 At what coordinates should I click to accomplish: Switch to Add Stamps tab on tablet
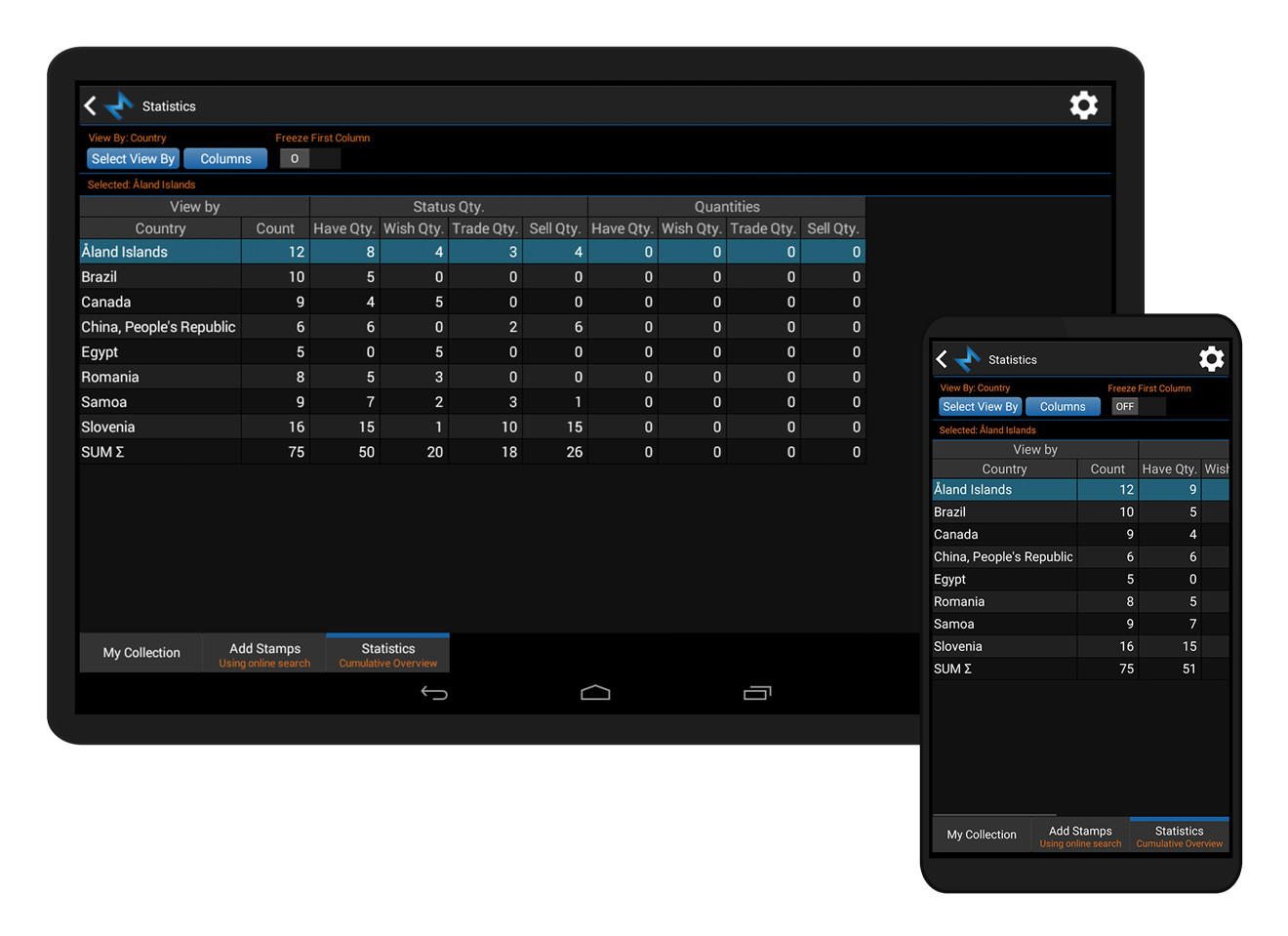point(264,654)
